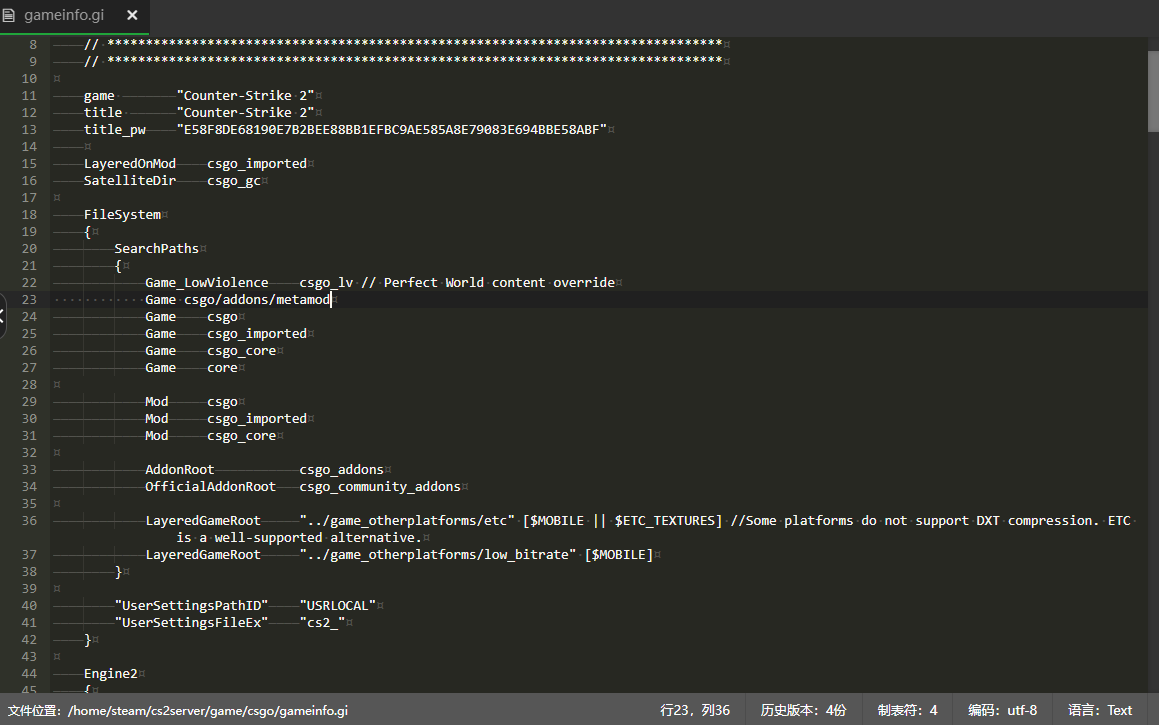Click the LayeredOnMod keyword
1159x725 pixels.
coord(130,163)
